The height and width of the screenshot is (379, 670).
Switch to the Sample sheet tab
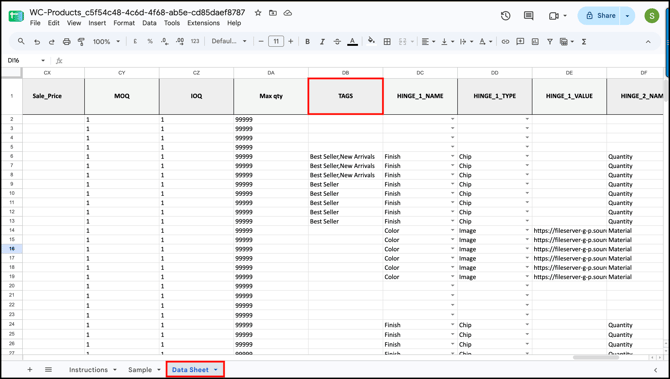click(x=140, y=370)
